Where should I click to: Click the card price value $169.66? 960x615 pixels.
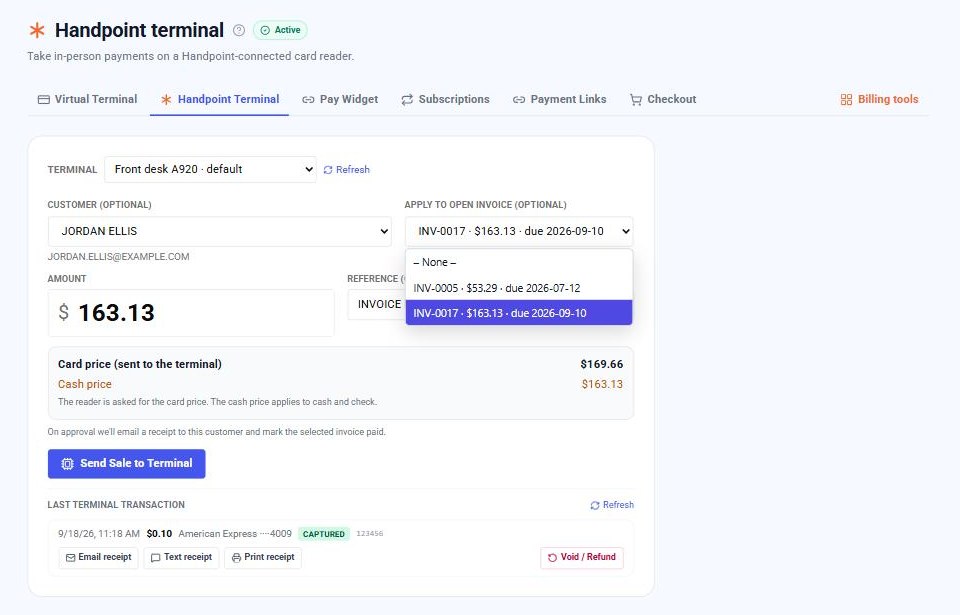pos(602,364)
